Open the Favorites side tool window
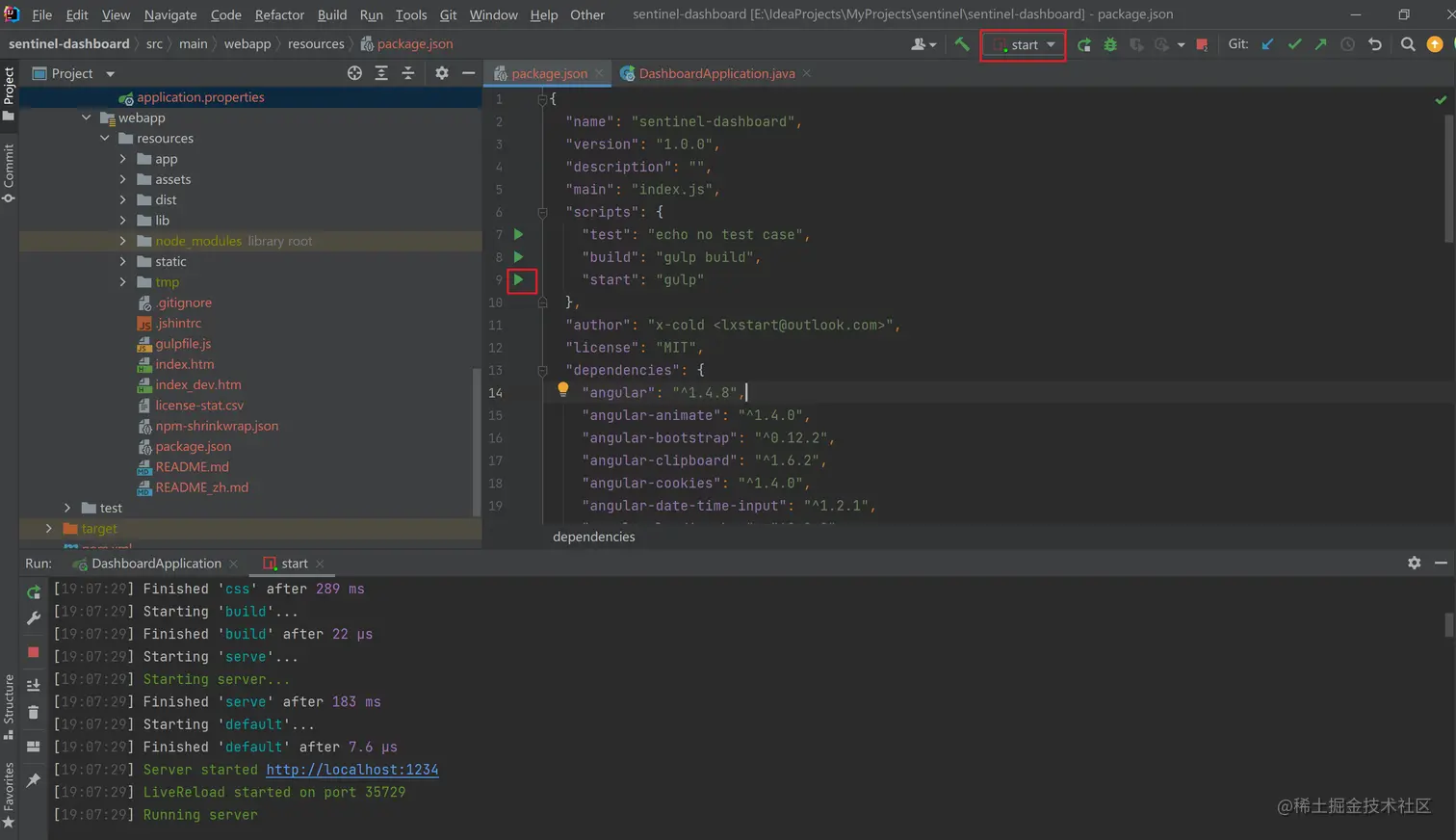The image size is (1456, 840). point(9,796)
